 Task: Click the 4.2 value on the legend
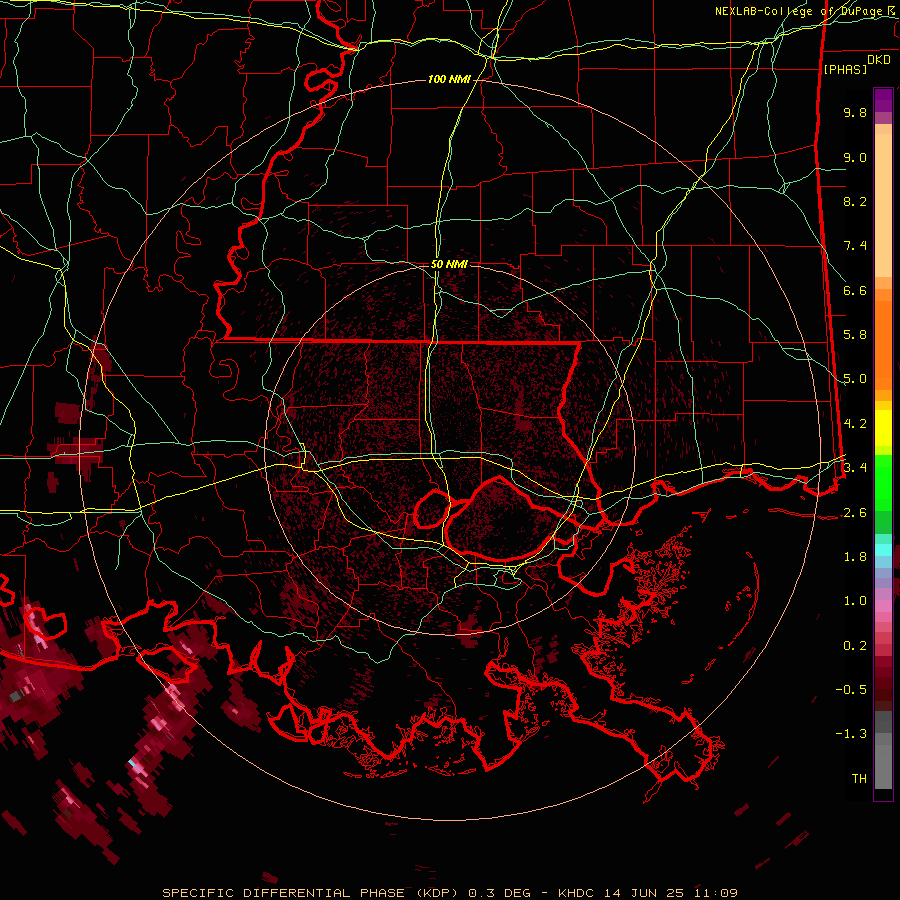[855, 424]
